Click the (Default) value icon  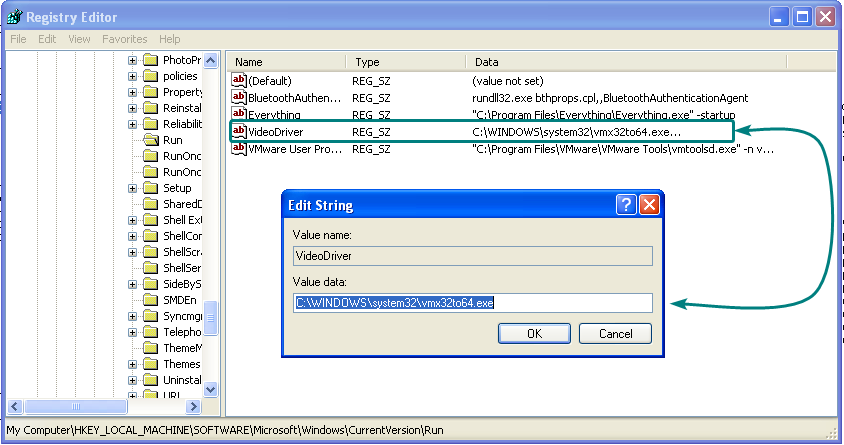[x=239, y=81]
